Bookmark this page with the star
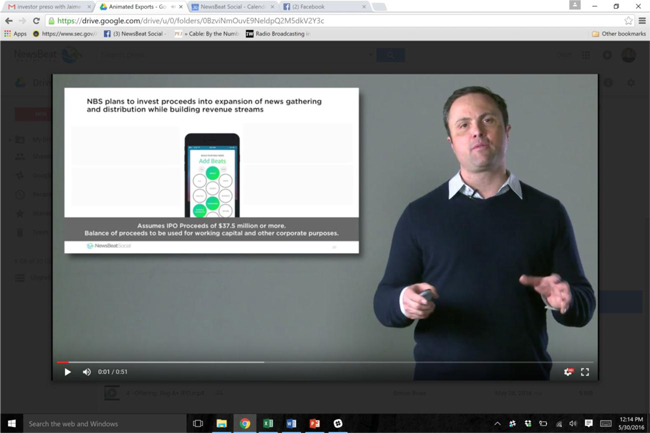This screenshot has height=433, width=650. point(628,20)
